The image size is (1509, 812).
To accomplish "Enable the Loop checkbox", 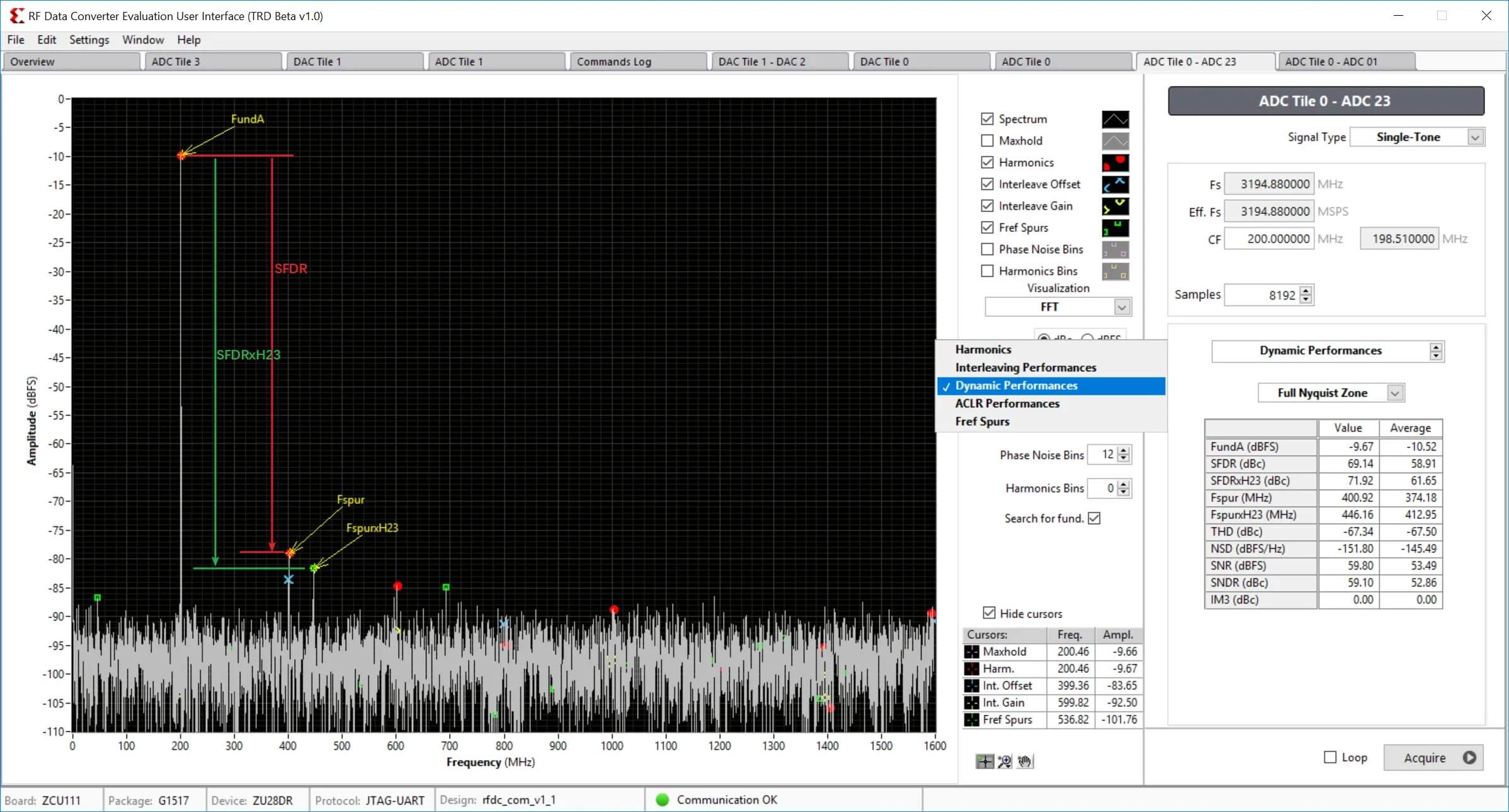I will pos(1330,757).
